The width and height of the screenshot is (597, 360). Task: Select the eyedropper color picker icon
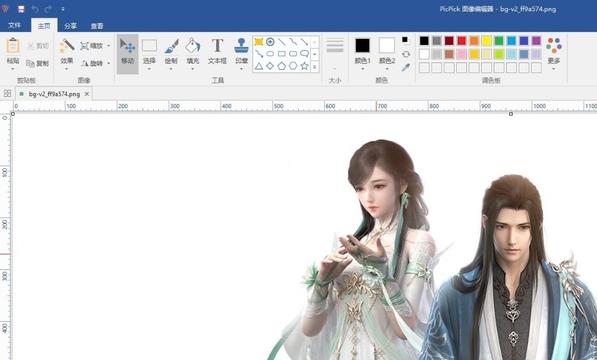406,67
